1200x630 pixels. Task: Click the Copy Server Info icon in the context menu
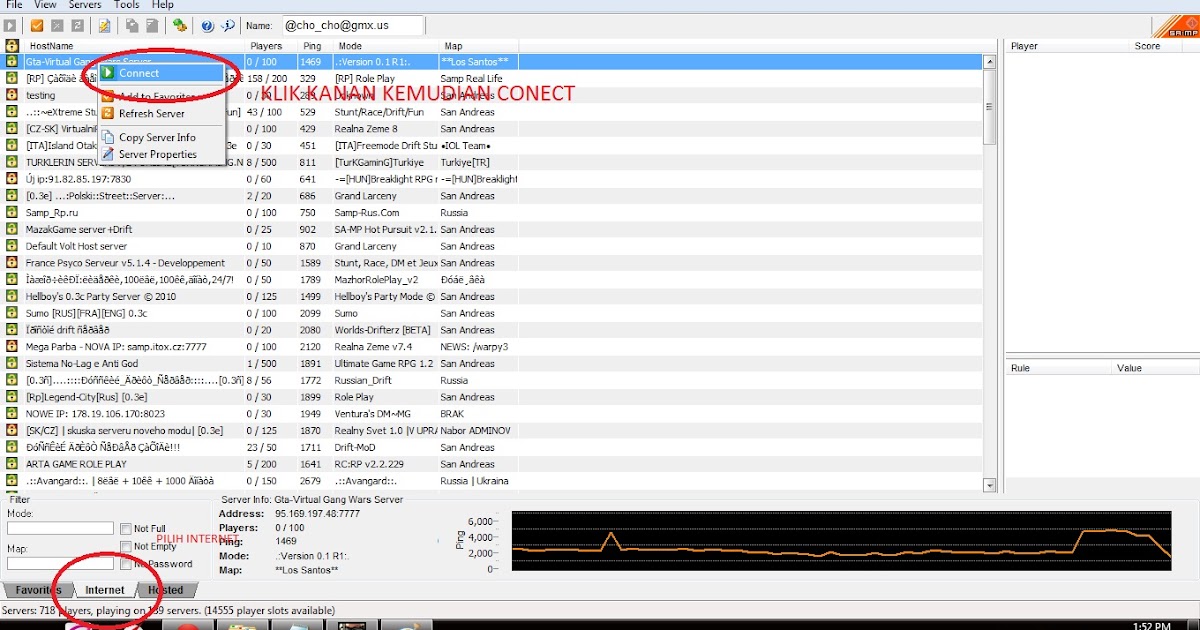[x=108, y=137]
